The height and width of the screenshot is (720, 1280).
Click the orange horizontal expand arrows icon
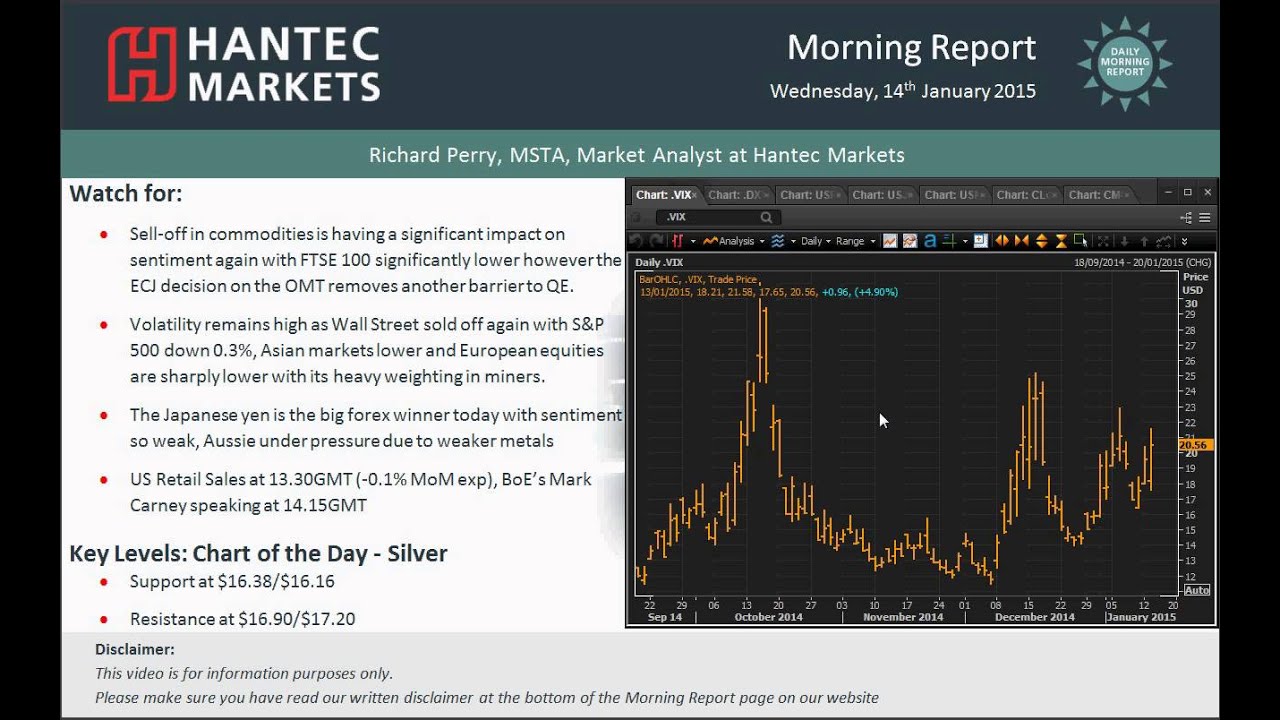tap(1001, 241)
